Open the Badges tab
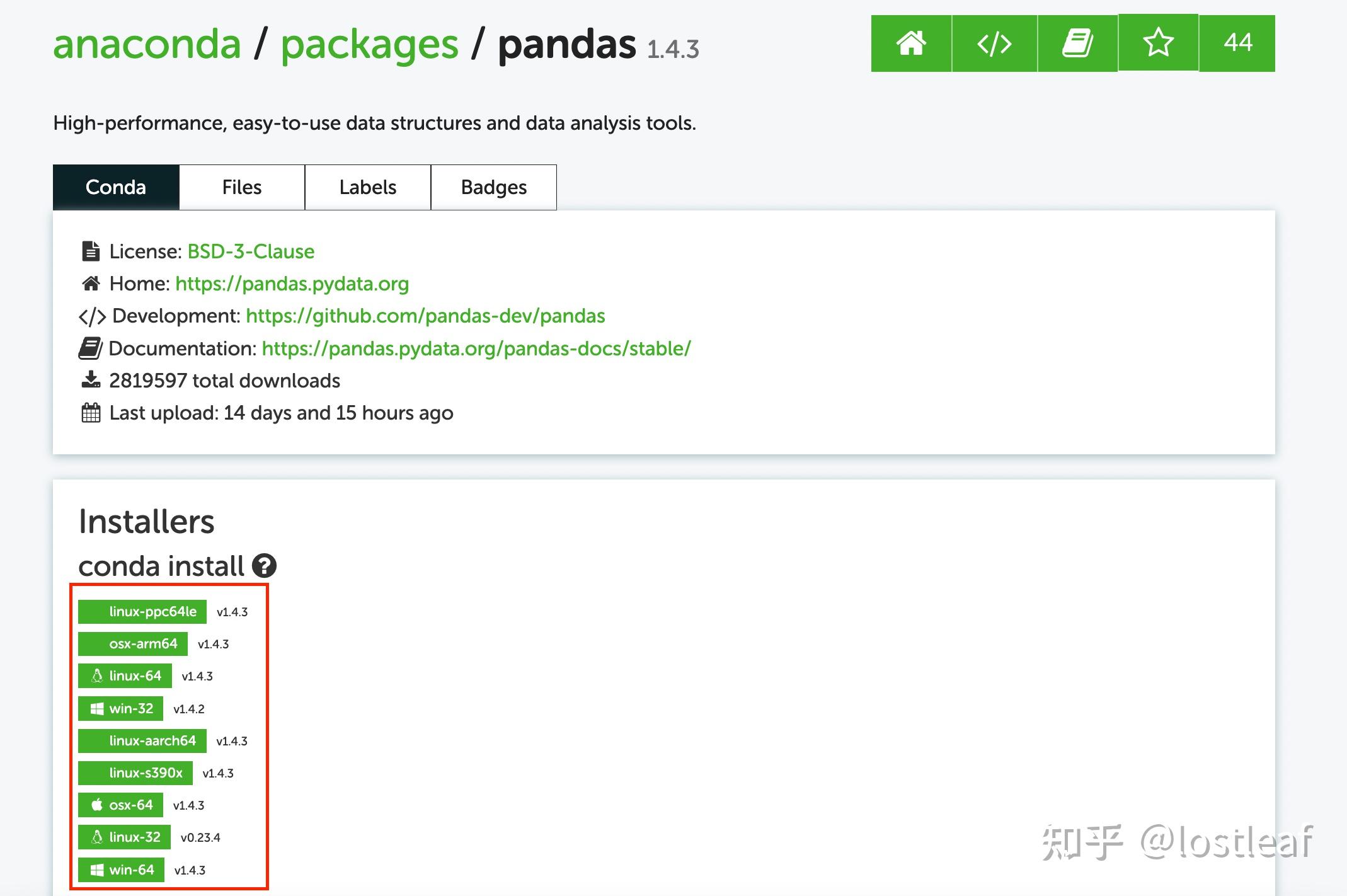The height and width of the screenshot is (896, 1347). coord(494,187)
